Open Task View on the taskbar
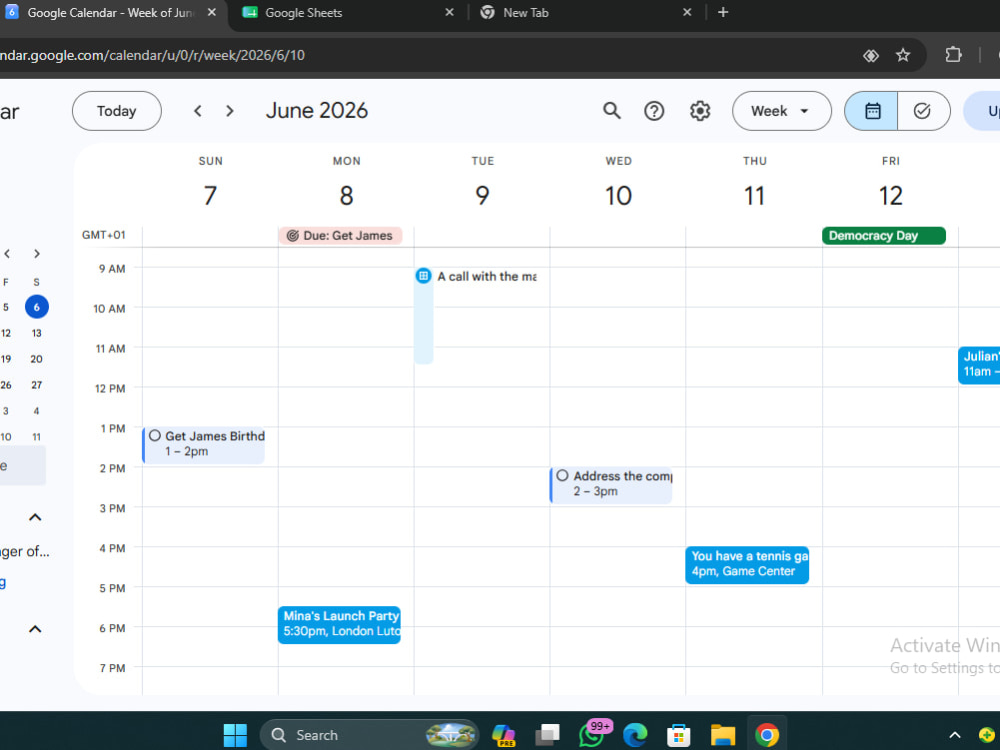Screen dimensions: 1000x750 pos(547,735)
